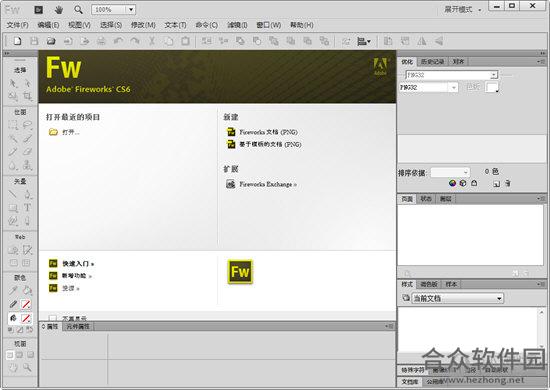Viewport: 550px width, 390px height.
Task: Open the 当前文档 styles dropdown
Action: [x=458, y=298]
